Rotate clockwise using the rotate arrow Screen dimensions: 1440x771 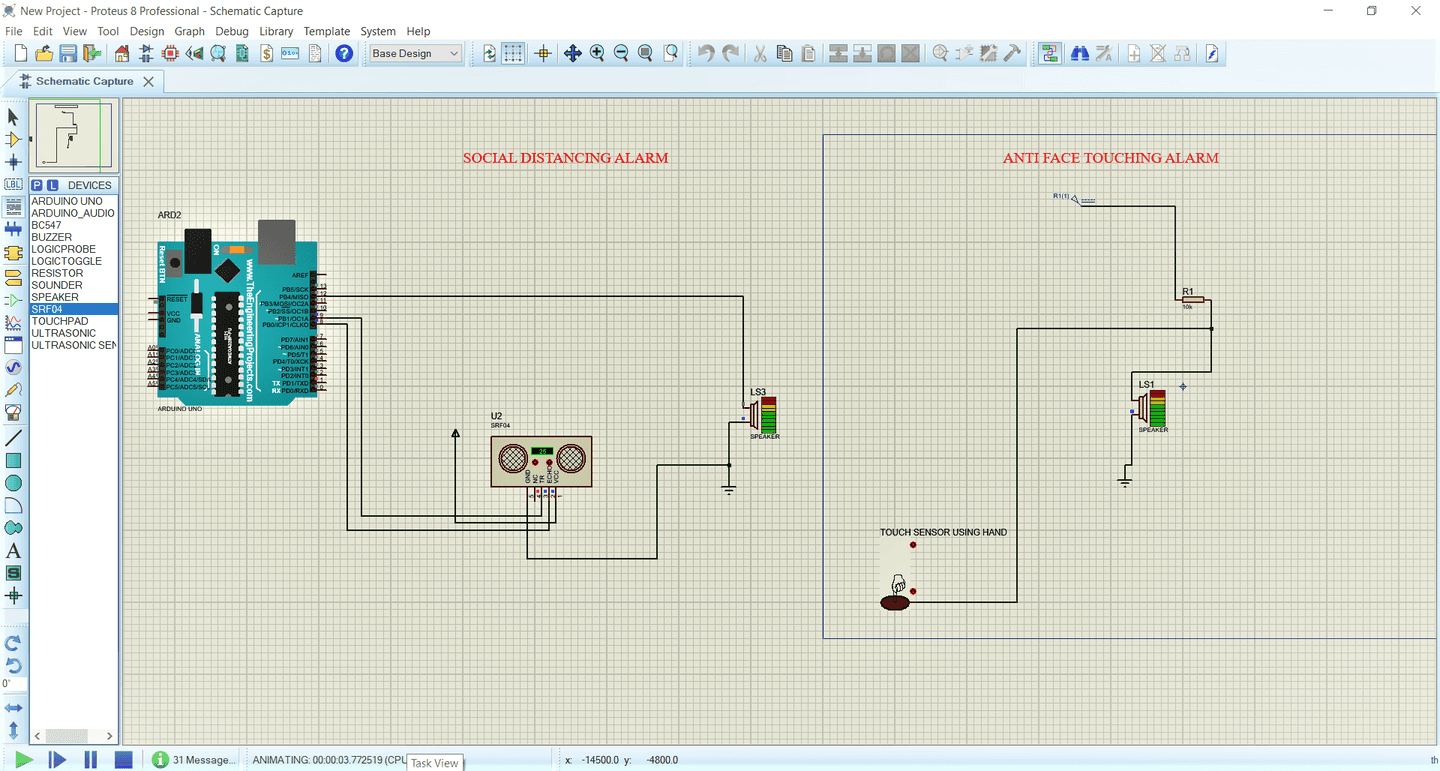click(x=14, y=643)
